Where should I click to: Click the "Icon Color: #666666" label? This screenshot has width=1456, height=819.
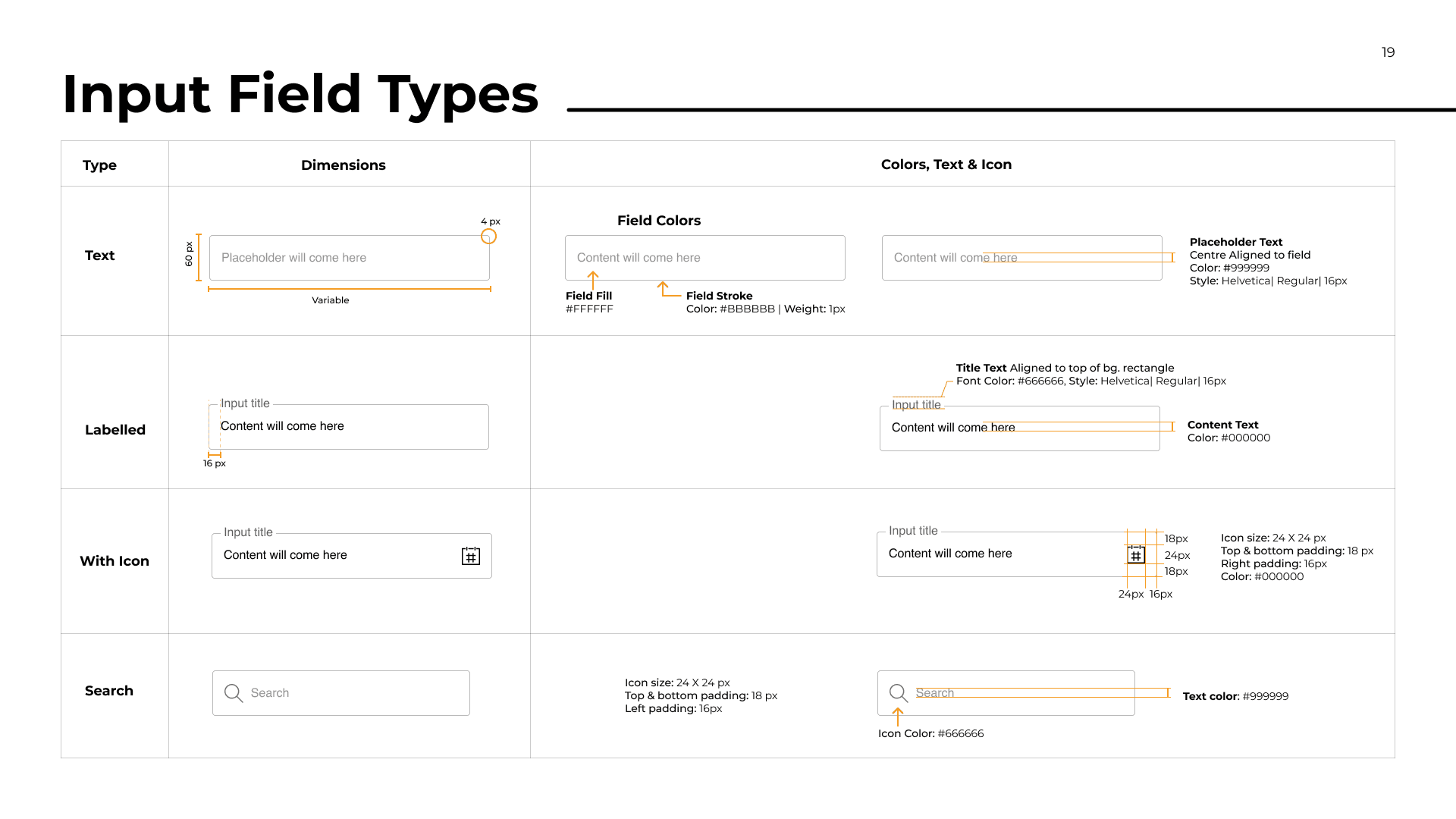(931, 733)
